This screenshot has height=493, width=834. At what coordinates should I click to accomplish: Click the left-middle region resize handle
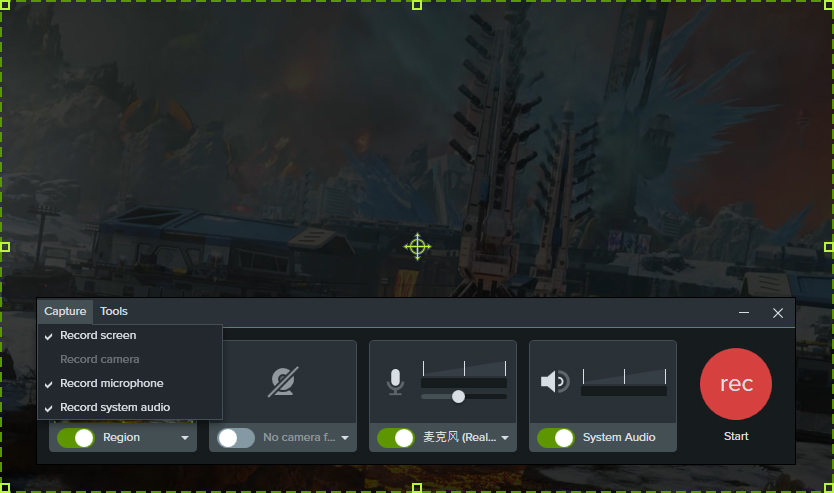(x=5, y=246)
